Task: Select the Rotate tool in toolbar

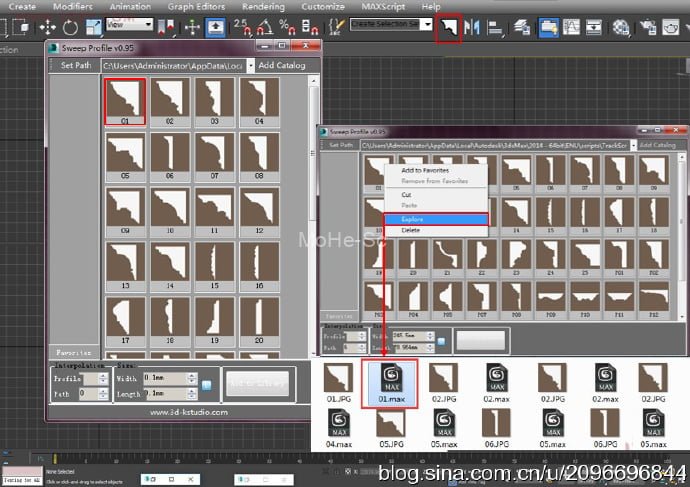Action: point(70,27)
